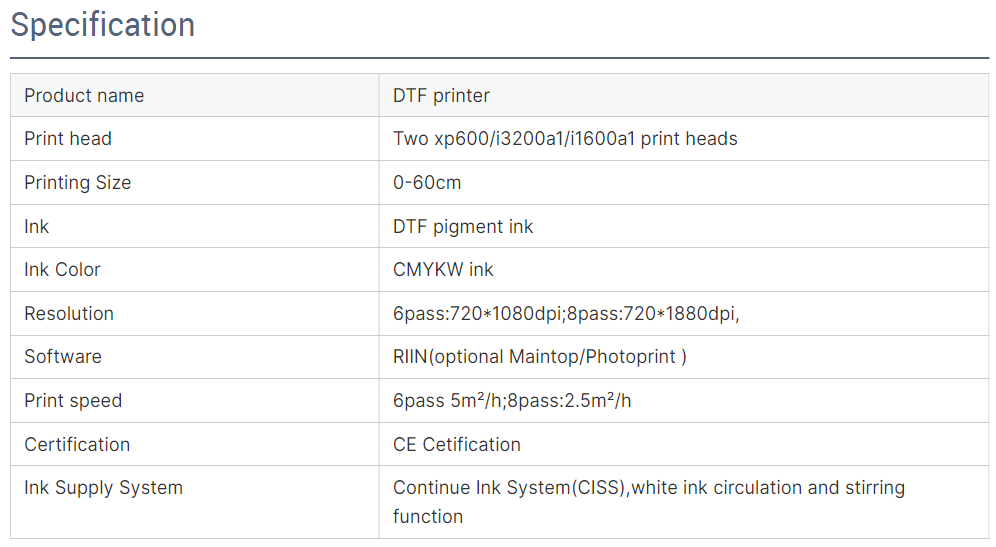Click the DTF printer value
The image size is (996, 547).
point(441,96)
